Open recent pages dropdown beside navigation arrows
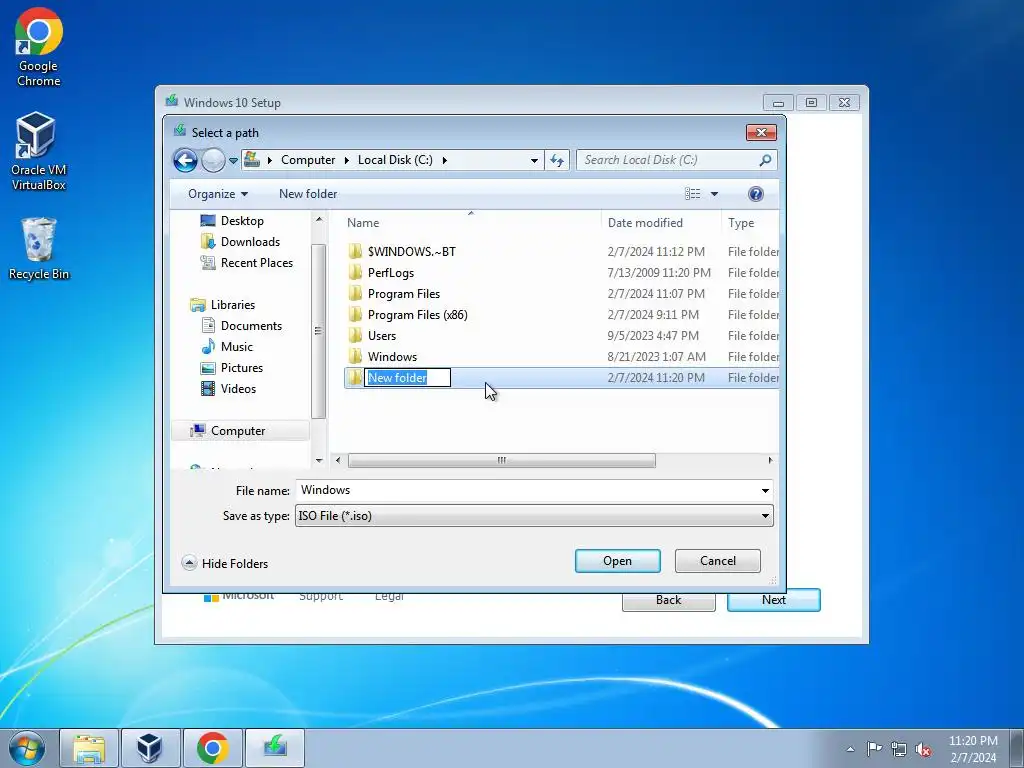The width and height of the screenshot is (1024, 768). [x=233, y=161]
